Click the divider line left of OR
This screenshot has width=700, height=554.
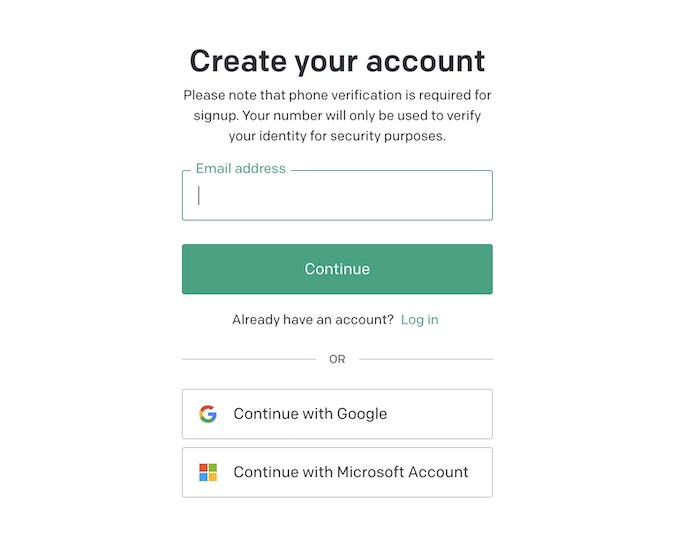coord(248,359)
